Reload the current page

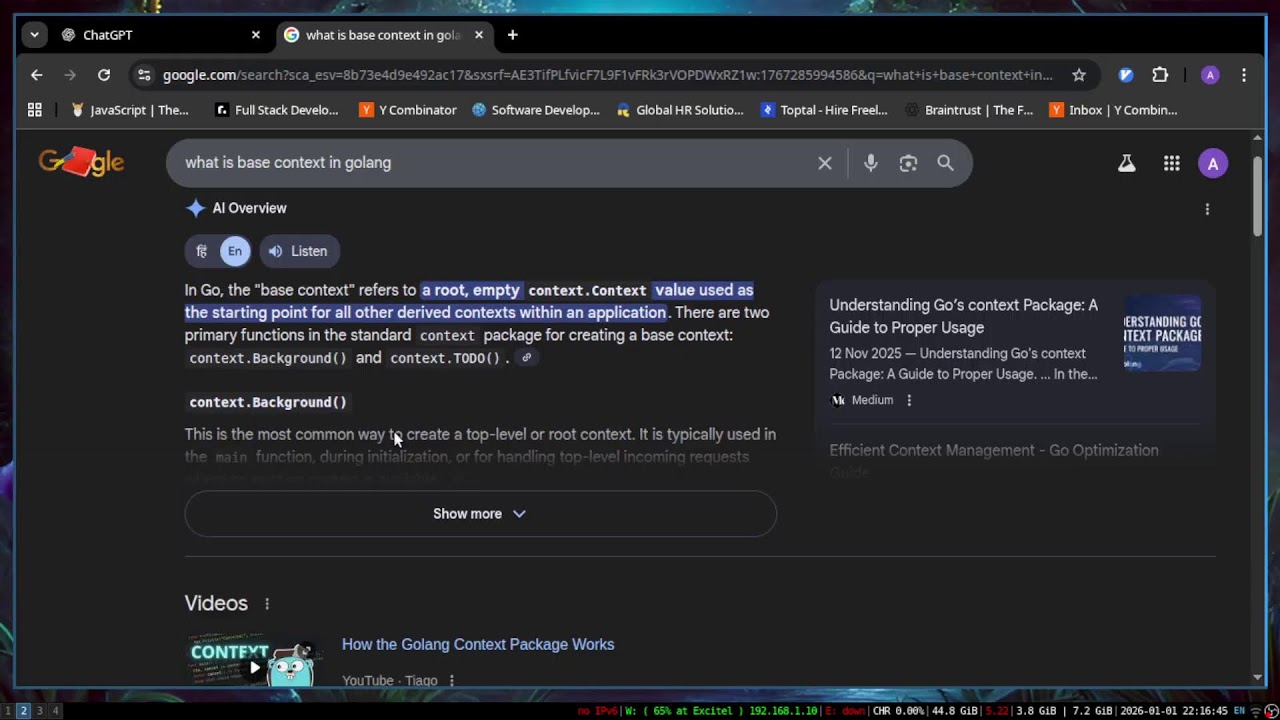pyautogui.click(x=104, y=75)
